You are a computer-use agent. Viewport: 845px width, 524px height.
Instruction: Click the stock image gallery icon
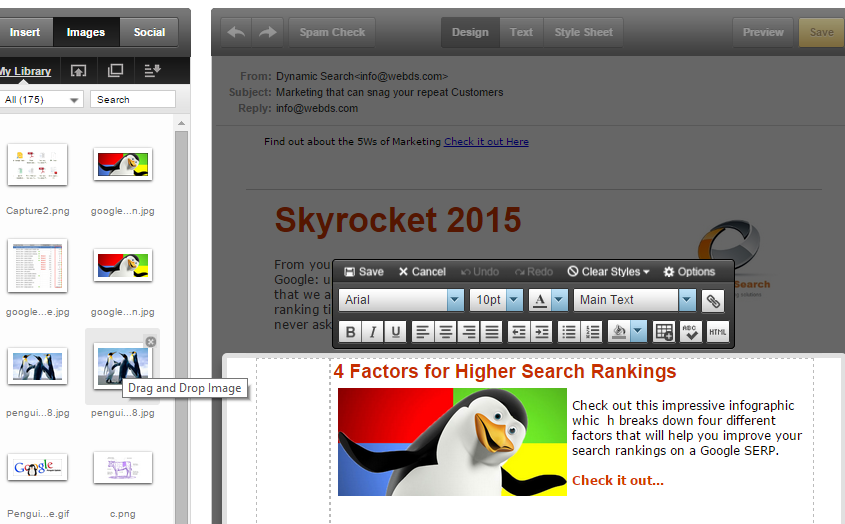click(115, 71)
